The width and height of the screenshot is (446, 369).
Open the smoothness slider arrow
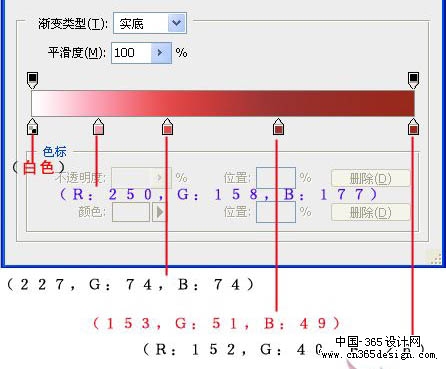161,53
